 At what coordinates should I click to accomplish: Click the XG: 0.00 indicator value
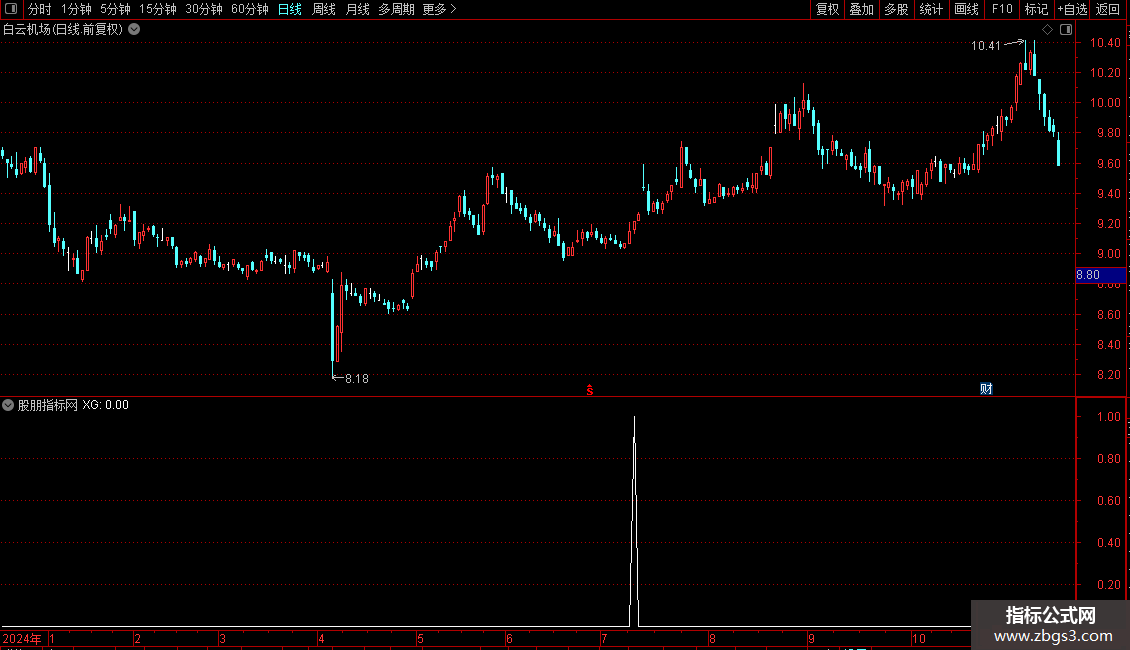click(x=105, y=405)
